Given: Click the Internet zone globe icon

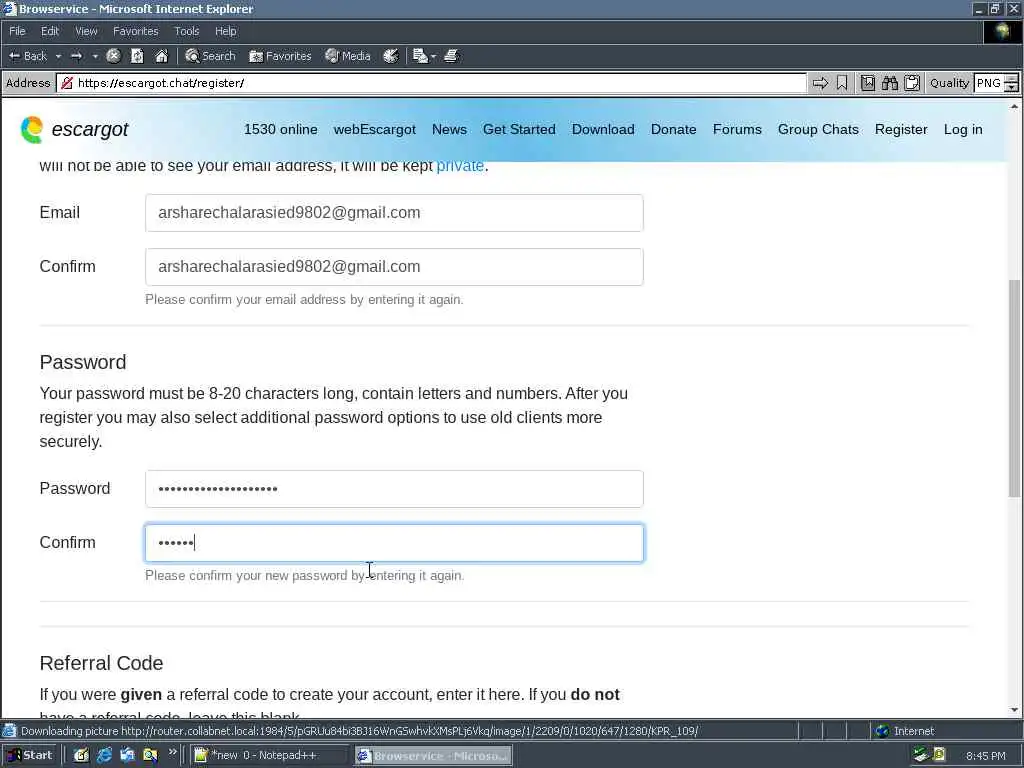Looking at the screenshot, I should (x=882, y=731).
